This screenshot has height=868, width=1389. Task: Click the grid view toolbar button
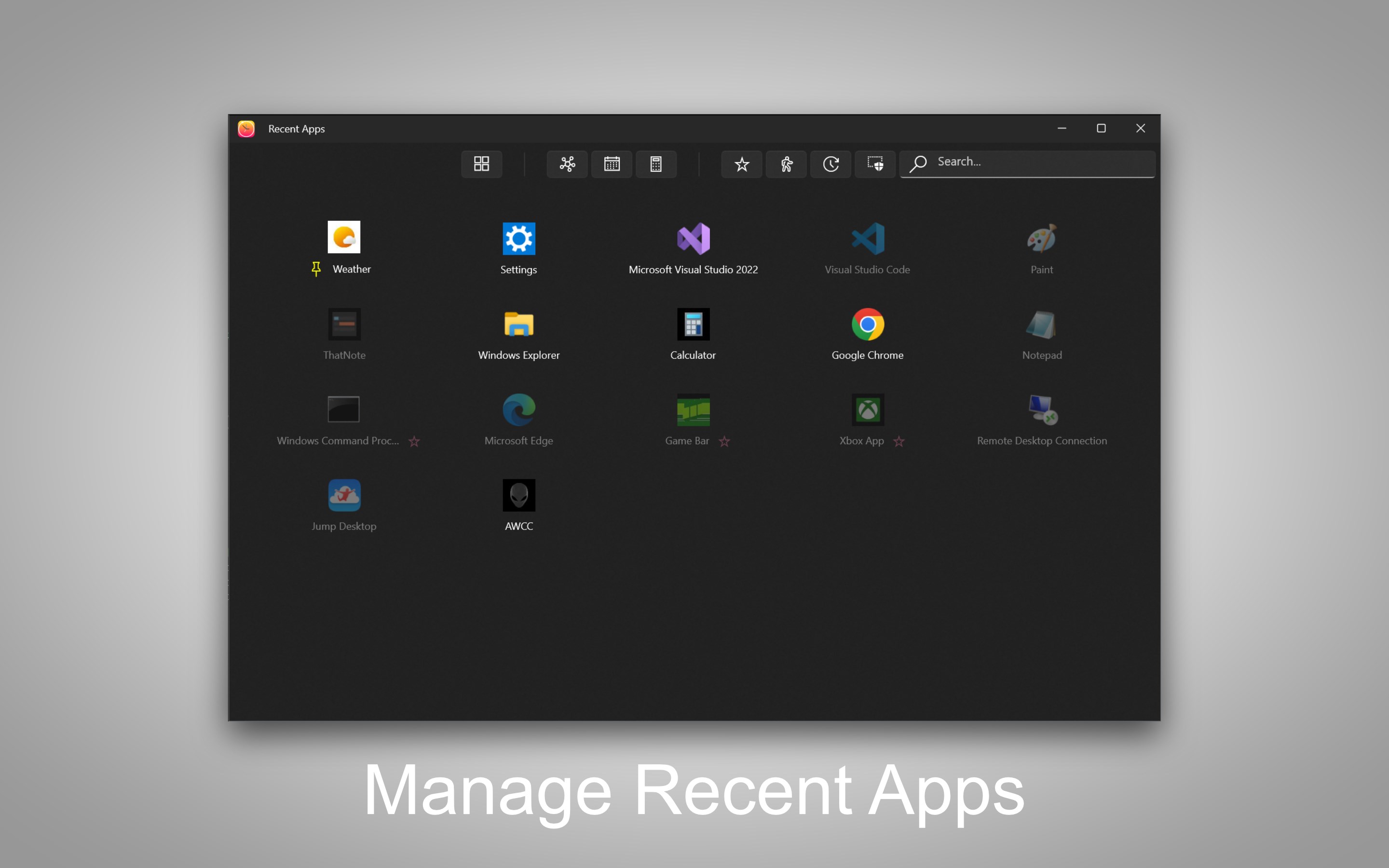point(481,164)
